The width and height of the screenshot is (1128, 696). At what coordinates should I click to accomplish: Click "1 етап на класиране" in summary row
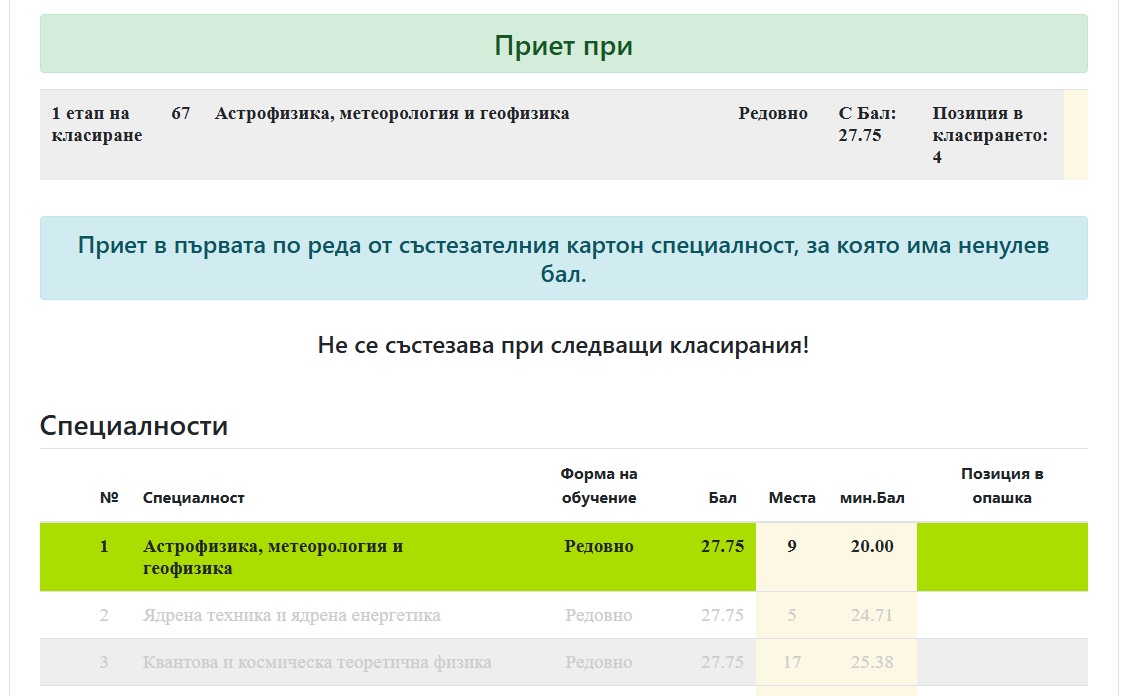coord(96,124)
